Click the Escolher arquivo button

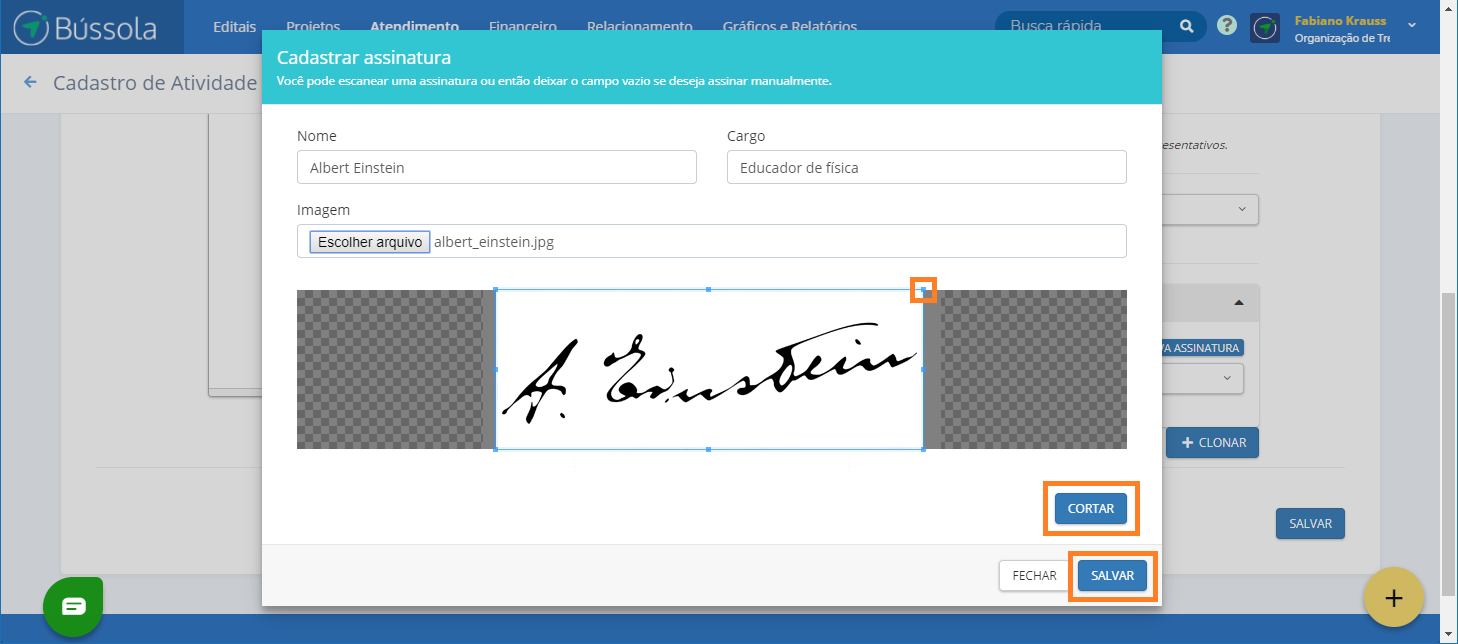click(x=370, y=242)
